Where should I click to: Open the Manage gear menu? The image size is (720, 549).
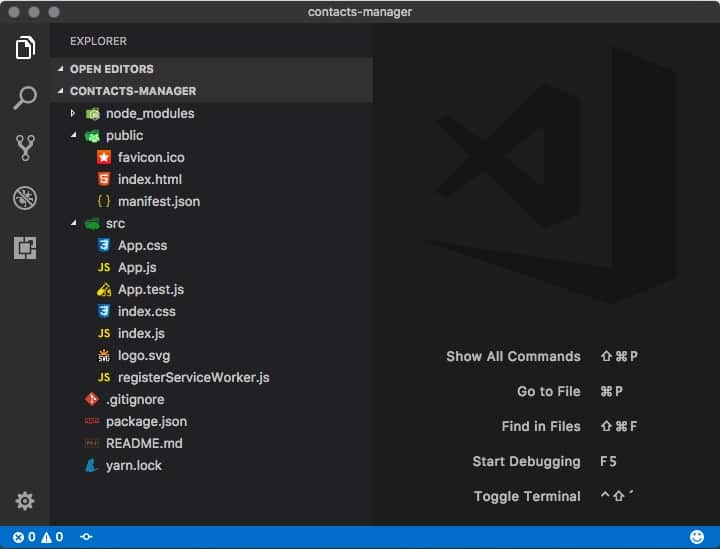click(x=25, y=501)
